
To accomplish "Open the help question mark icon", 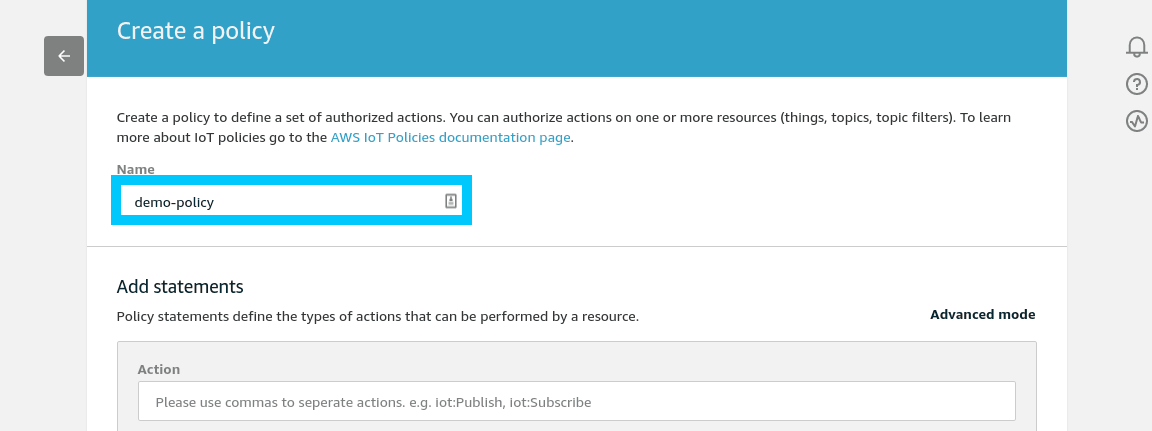I will (1136, 84).
